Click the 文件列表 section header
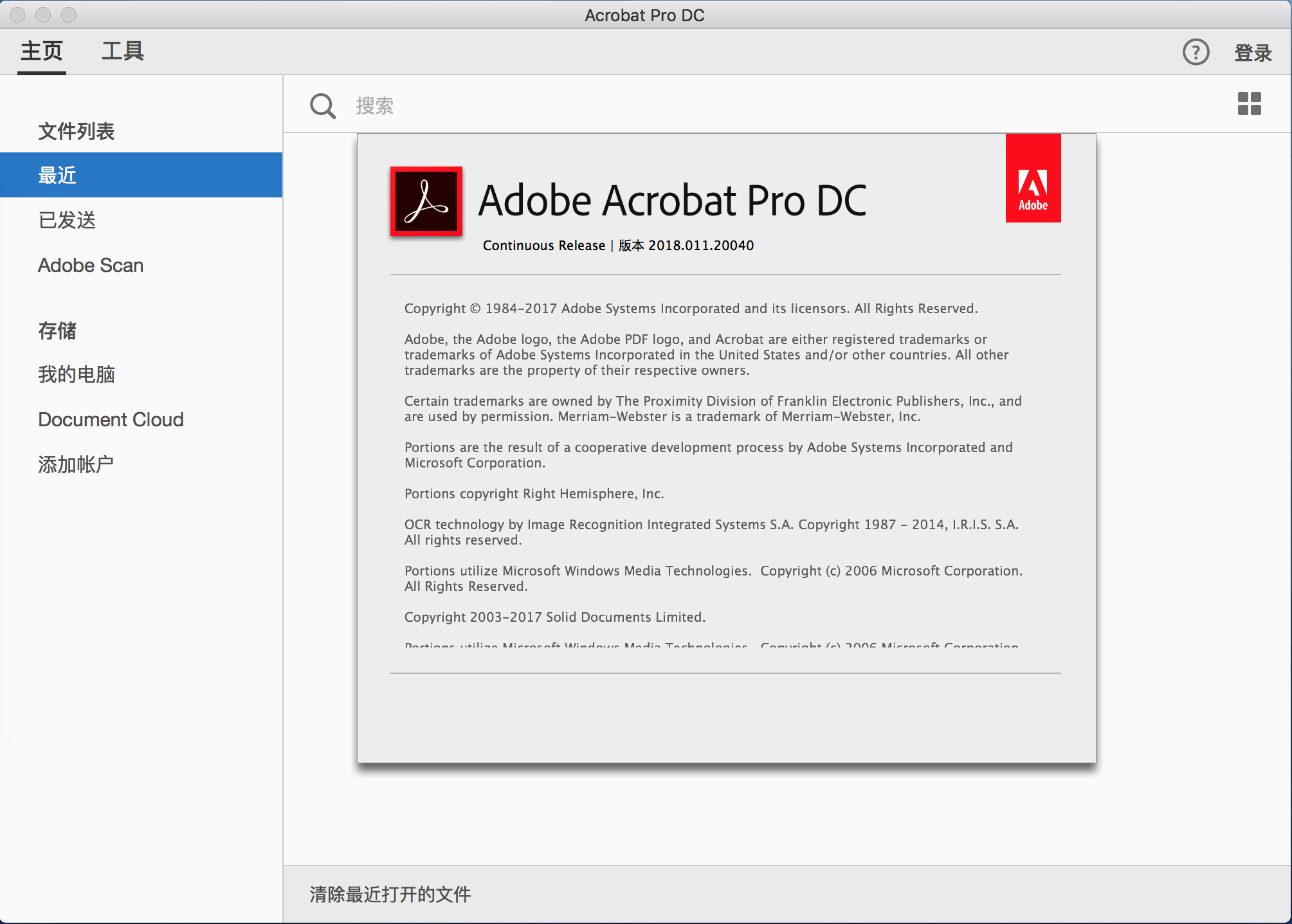Viewport: 1292px width, 924px height. (x=76, y=131)
